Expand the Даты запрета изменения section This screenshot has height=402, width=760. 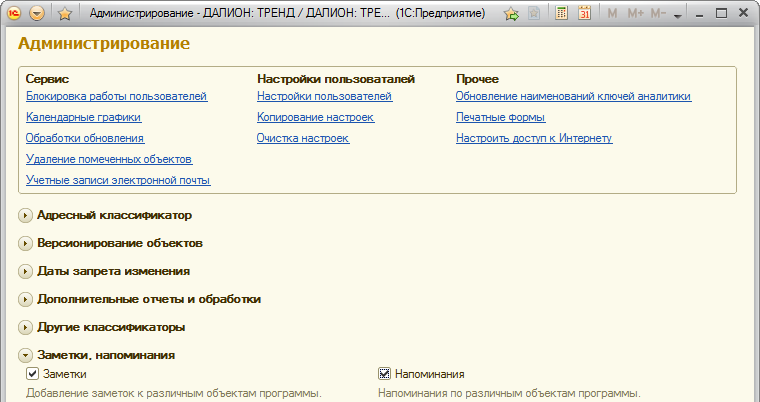pyautogui.click(x=25, y=272)
